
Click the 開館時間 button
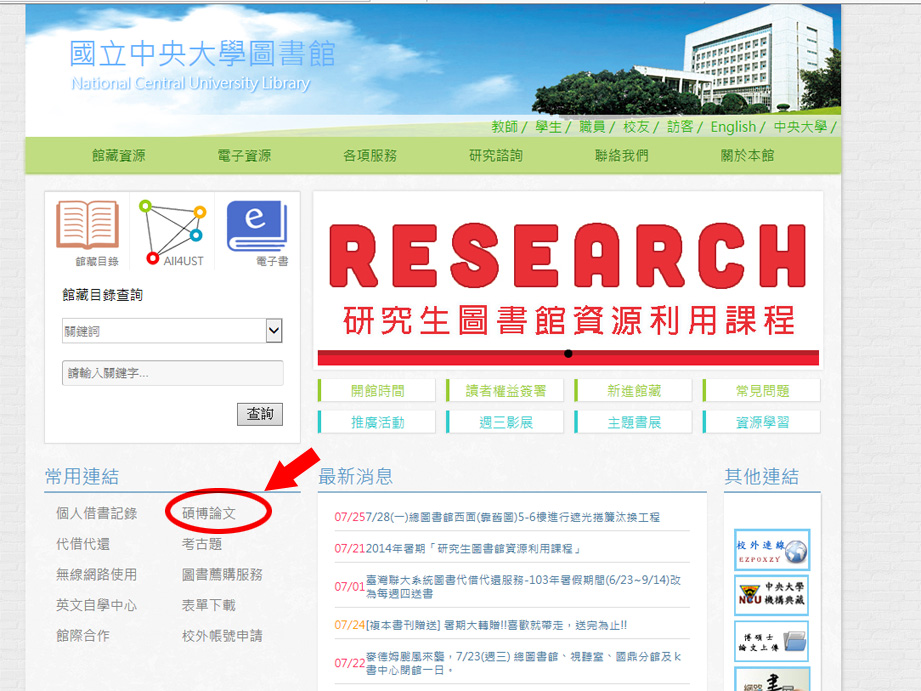coord(377,391)
